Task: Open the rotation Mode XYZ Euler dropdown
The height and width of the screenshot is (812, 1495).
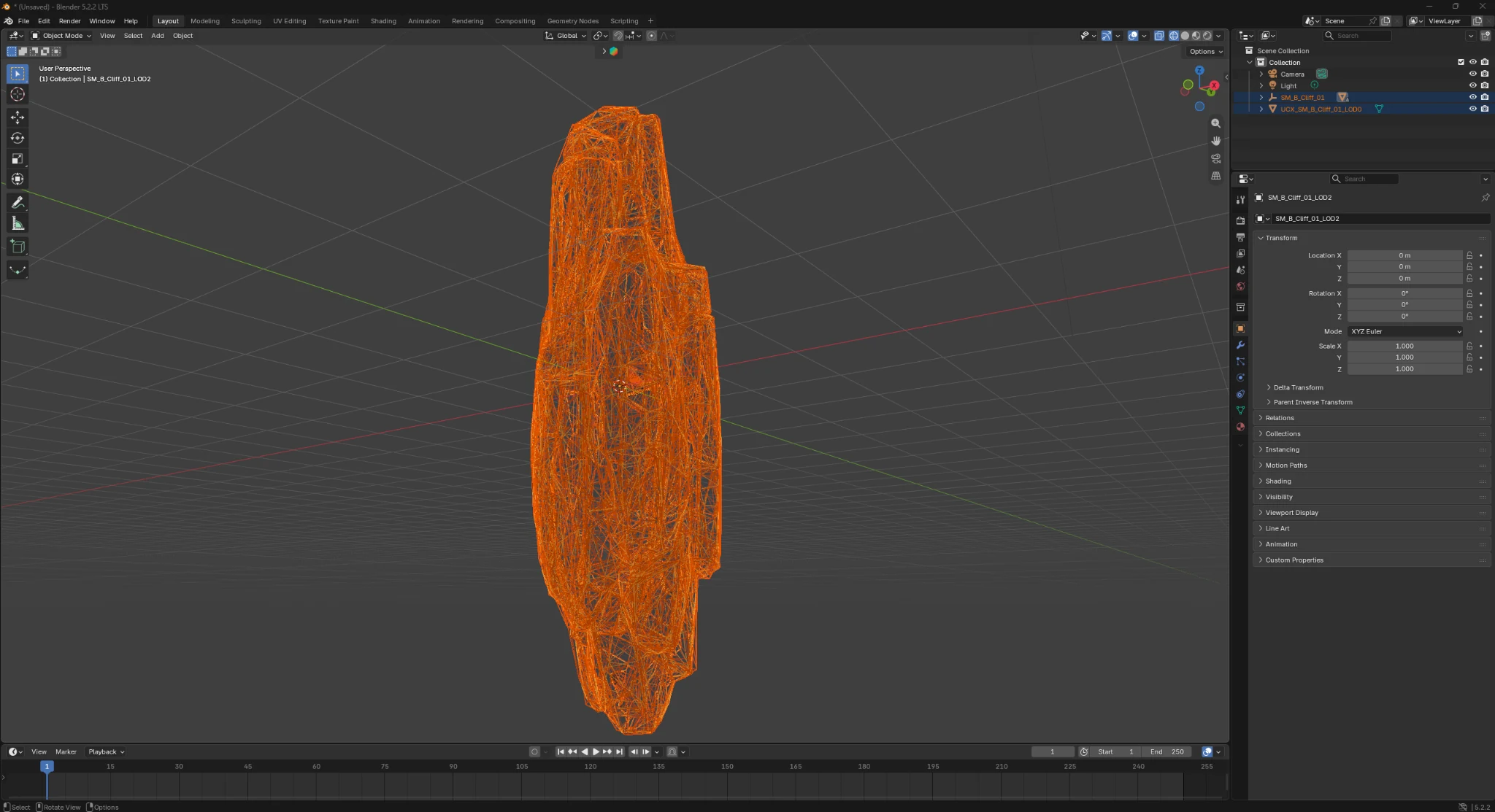Action: [x=1406, y=331]
